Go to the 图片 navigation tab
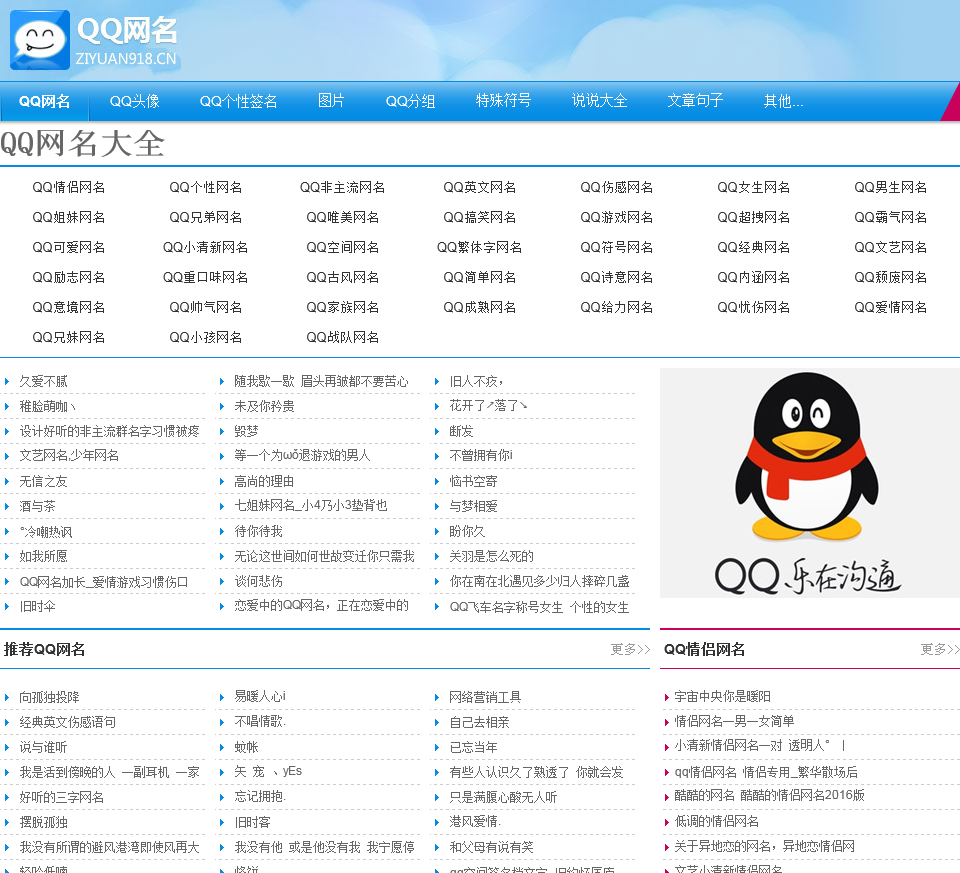 coord(331,100)
